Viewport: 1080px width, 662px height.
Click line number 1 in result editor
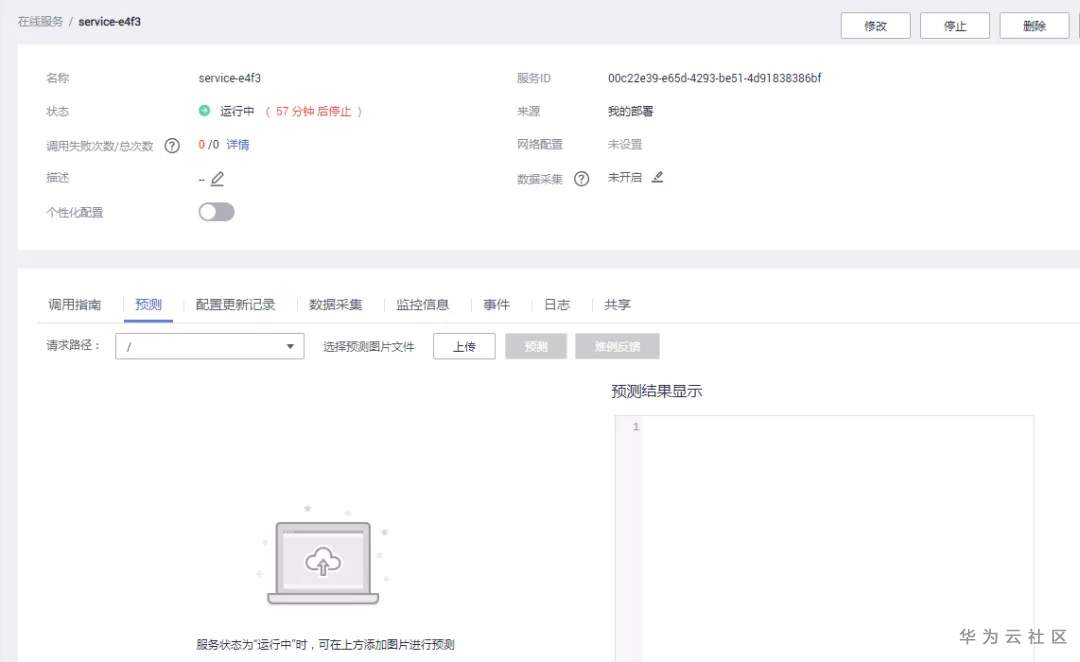[x=636, y=427]
